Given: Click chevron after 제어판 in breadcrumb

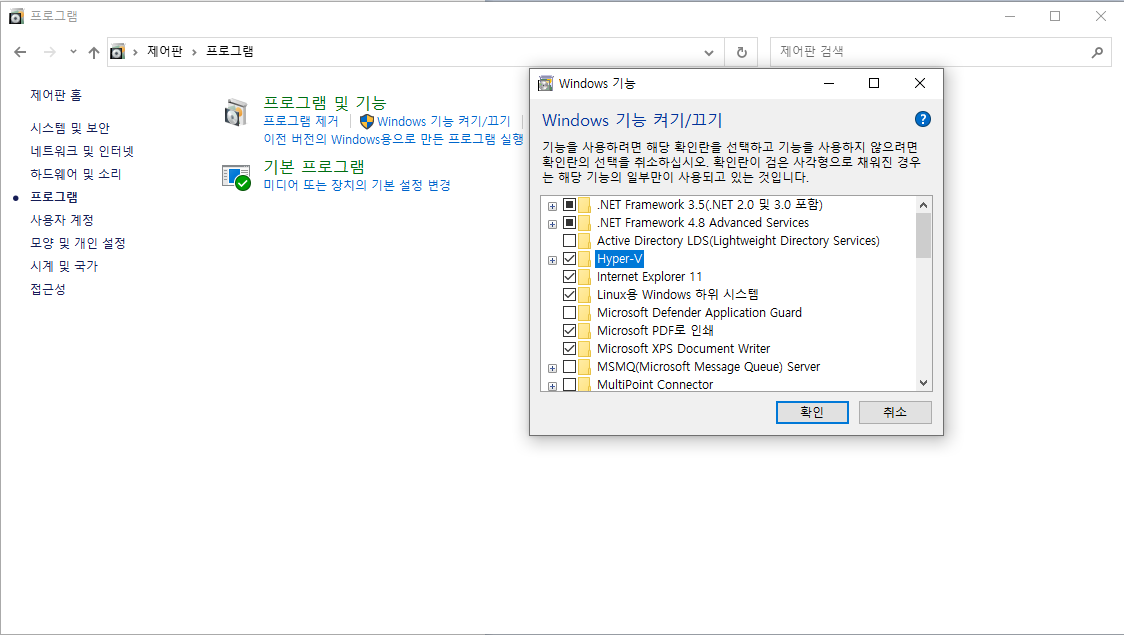Looking at the screenshot, I should 194,52.
